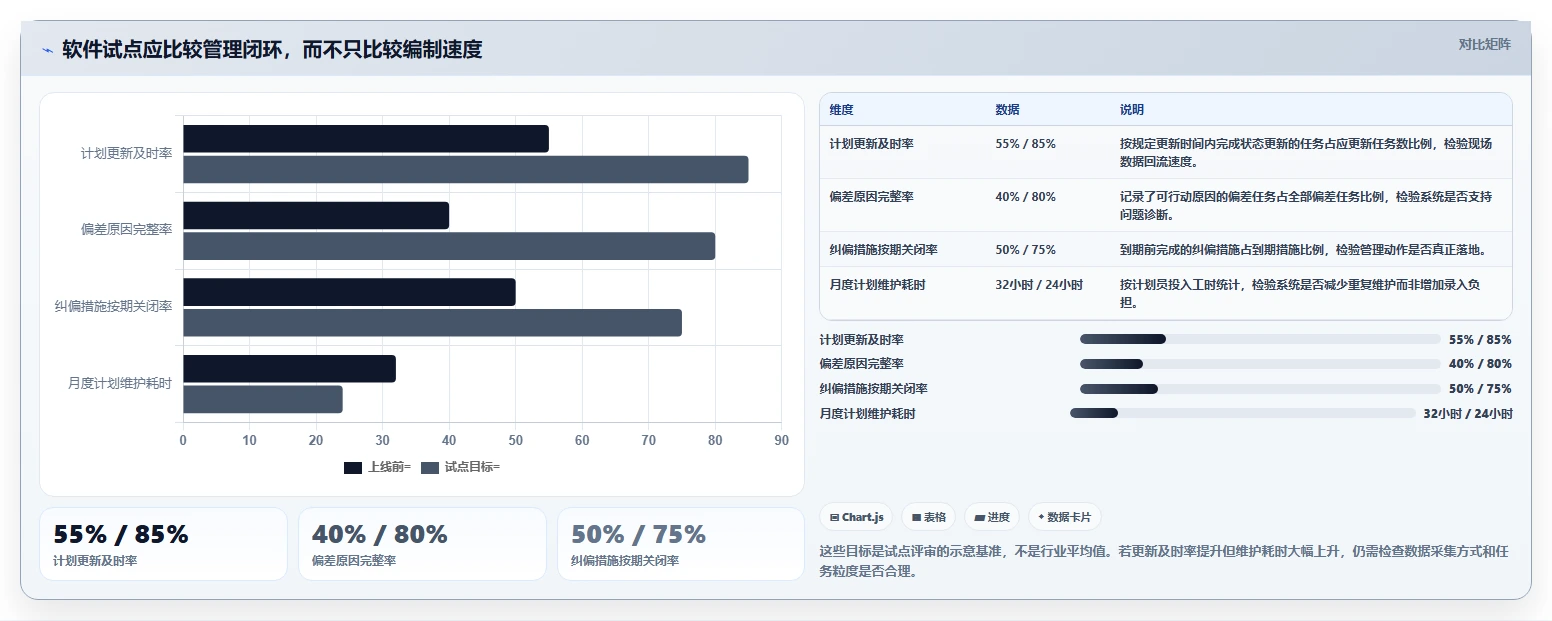Screen dimensions: 1552x621
Task: Click the 表格 chip
Action: (x=928, y=517)
